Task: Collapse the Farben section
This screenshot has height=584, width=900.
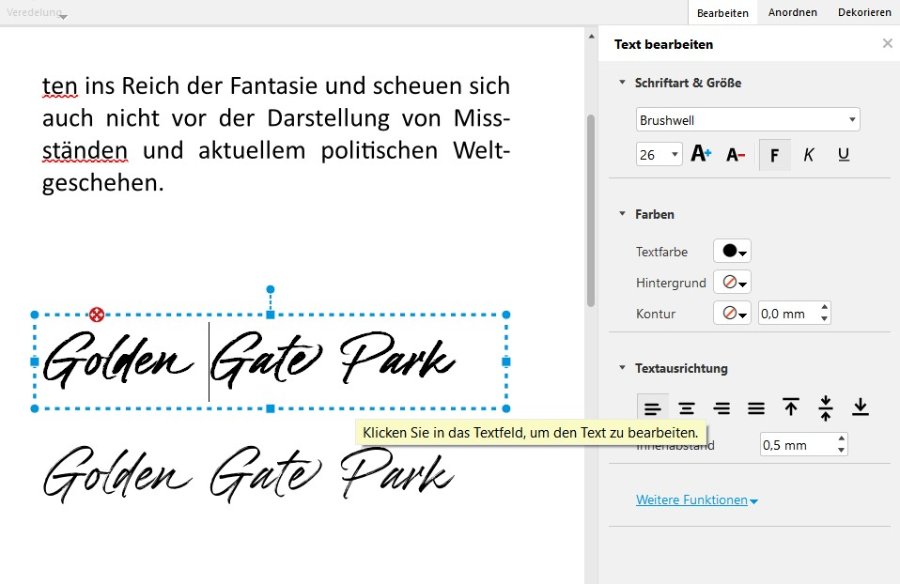Action: (622, 214)
